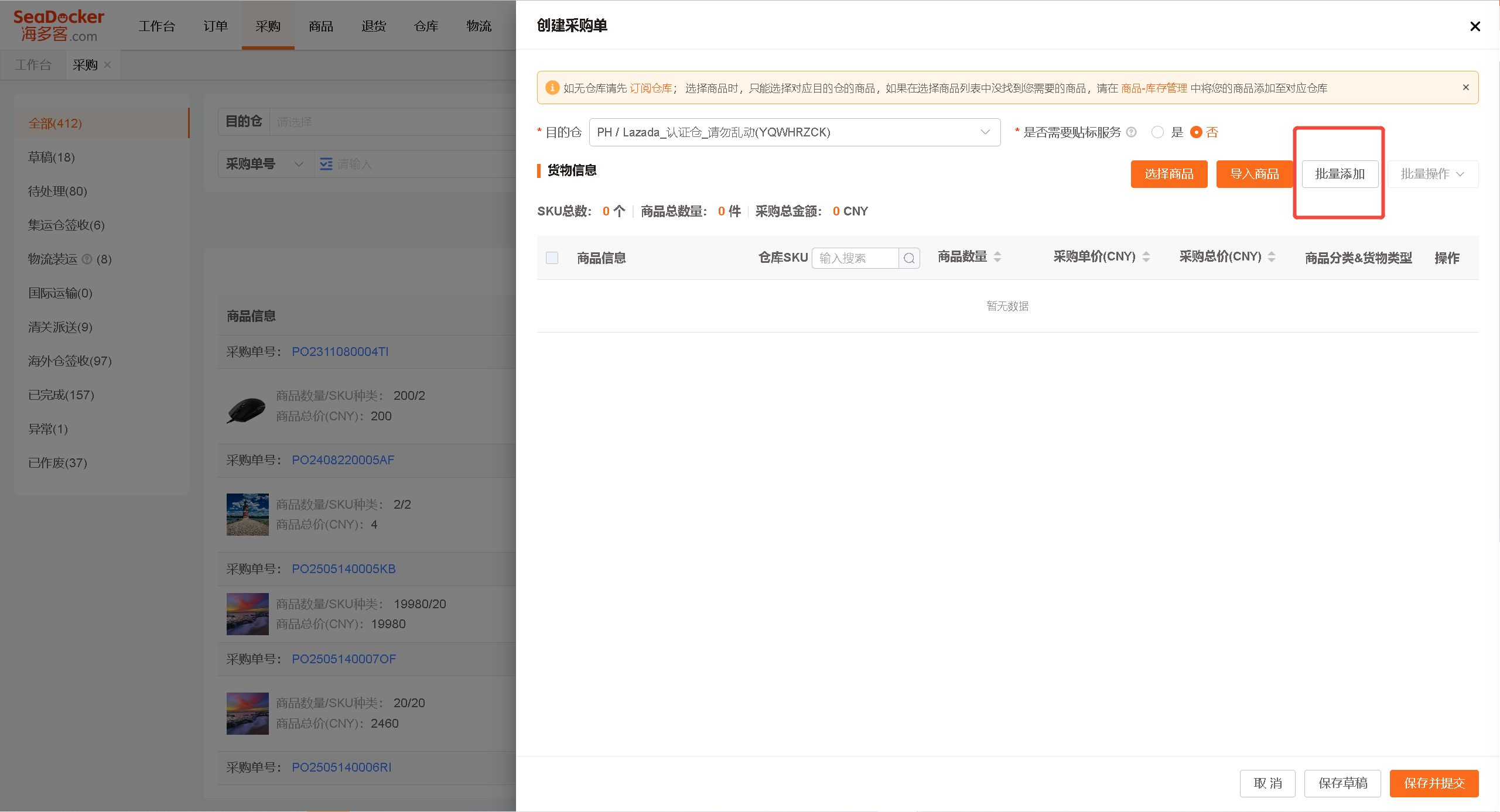
Task: Select 是 for labeling service
Action: pyautogui.click(x=1157, y=132)
